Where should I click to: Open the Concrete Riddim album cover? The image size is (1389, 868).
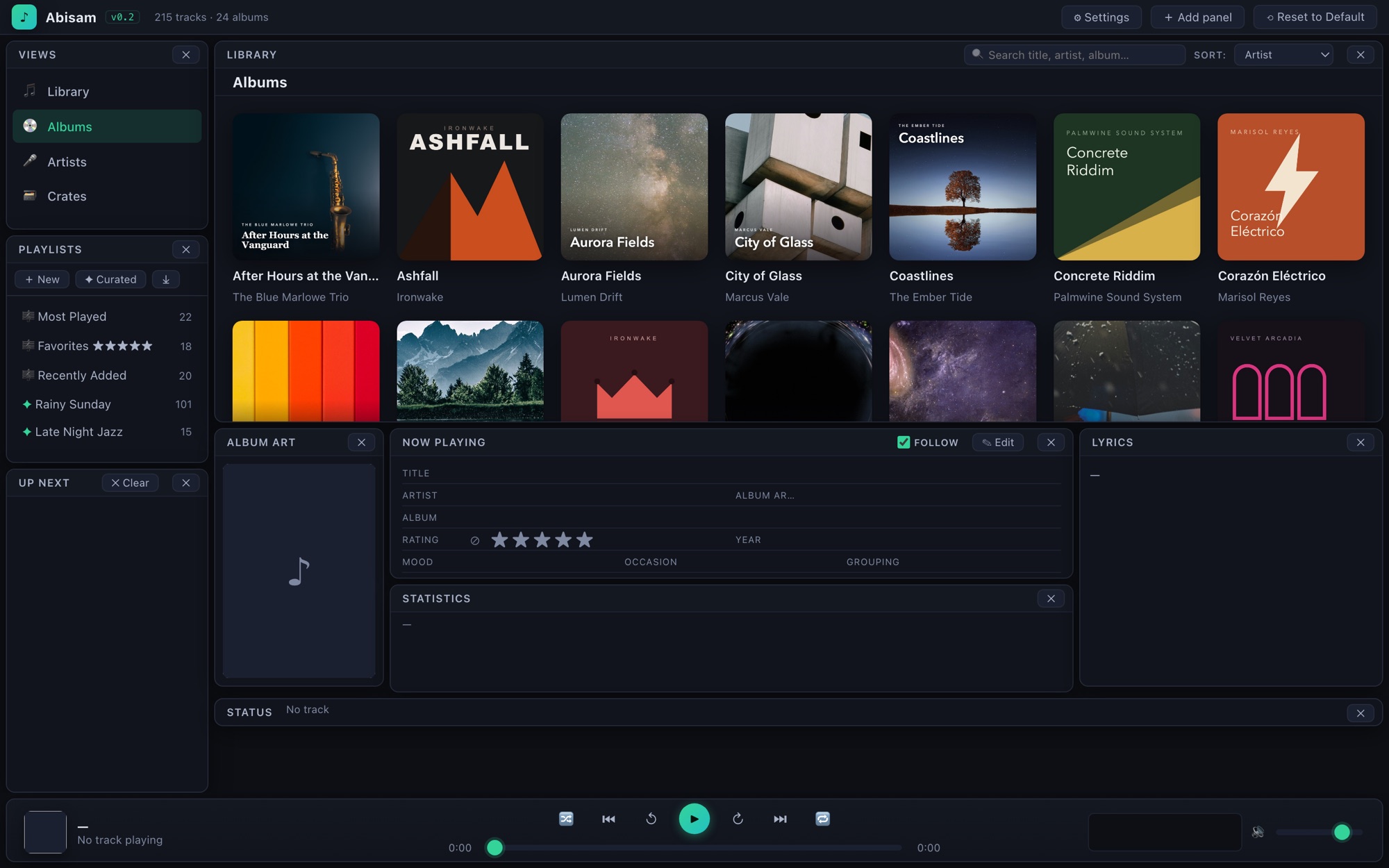(1126, 187)
